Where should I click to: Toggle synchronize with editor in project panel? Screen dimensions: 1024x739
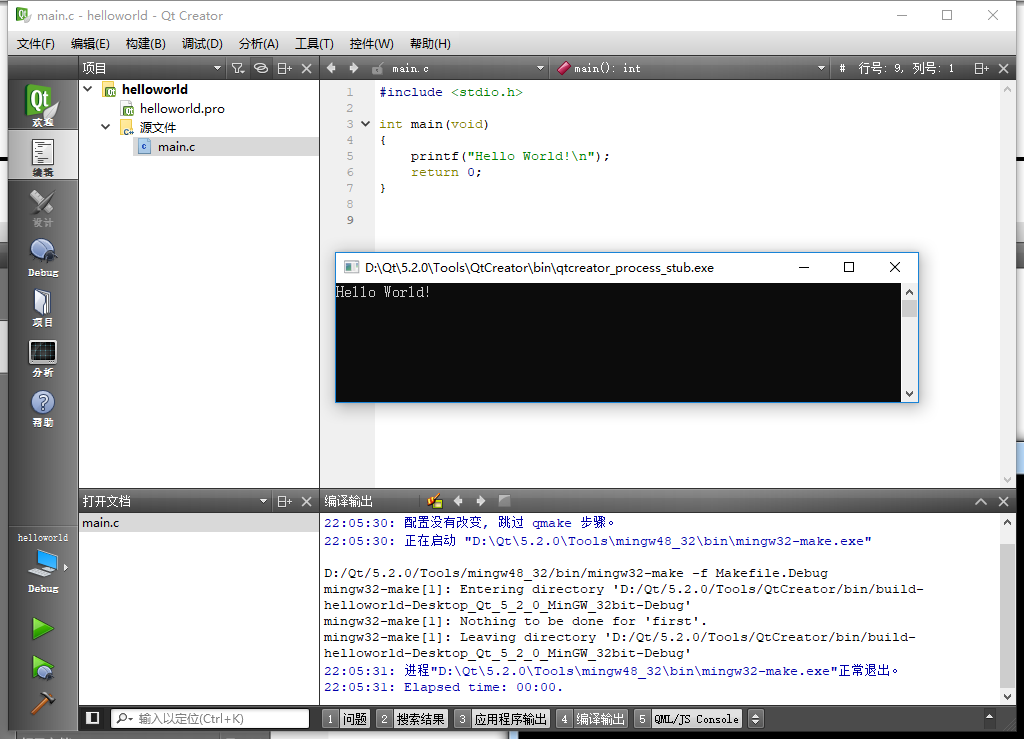tap(259, 67)
